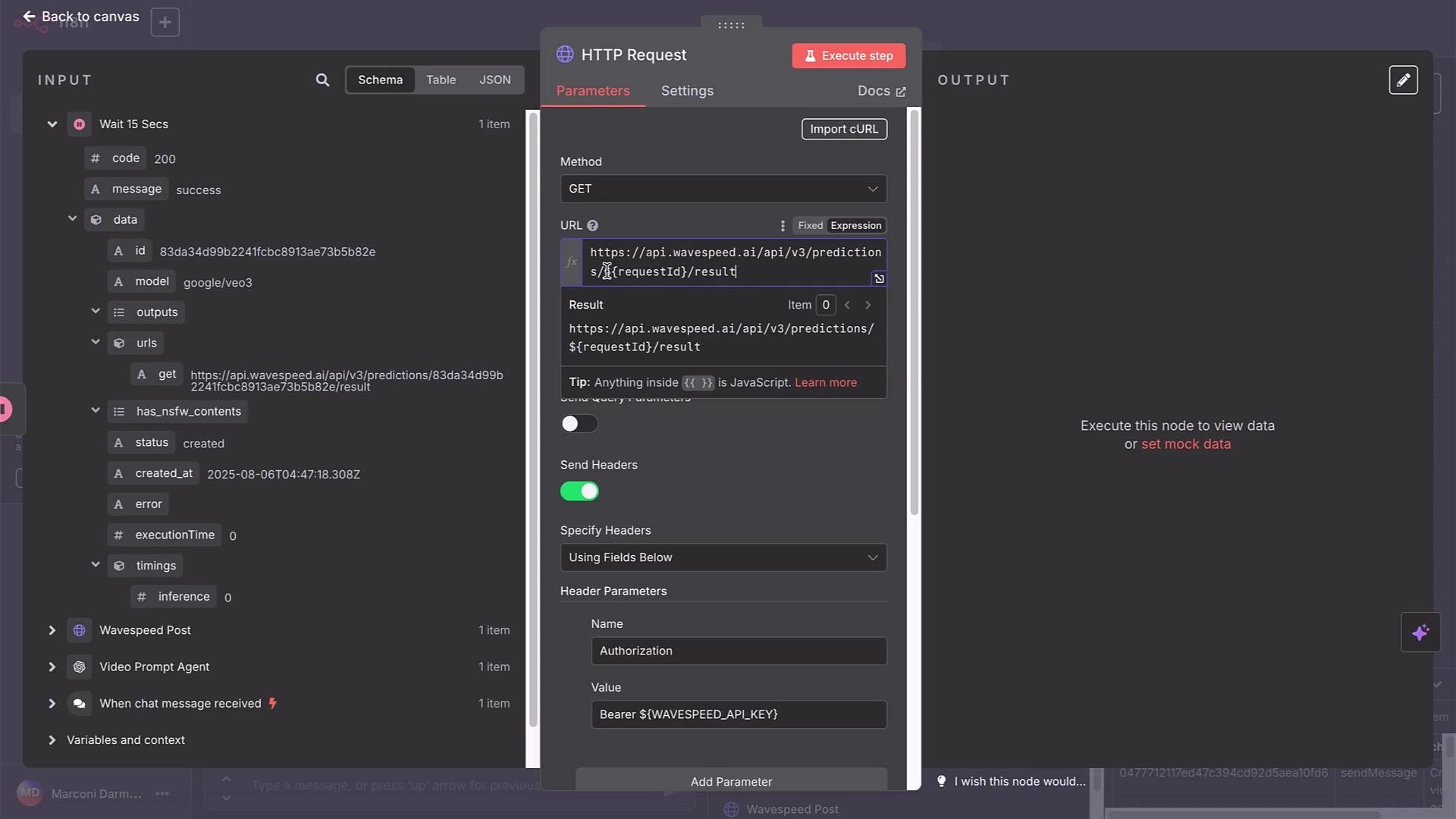
Task: Click the 'I wish this node would...' text
Action: point(1019,781)
